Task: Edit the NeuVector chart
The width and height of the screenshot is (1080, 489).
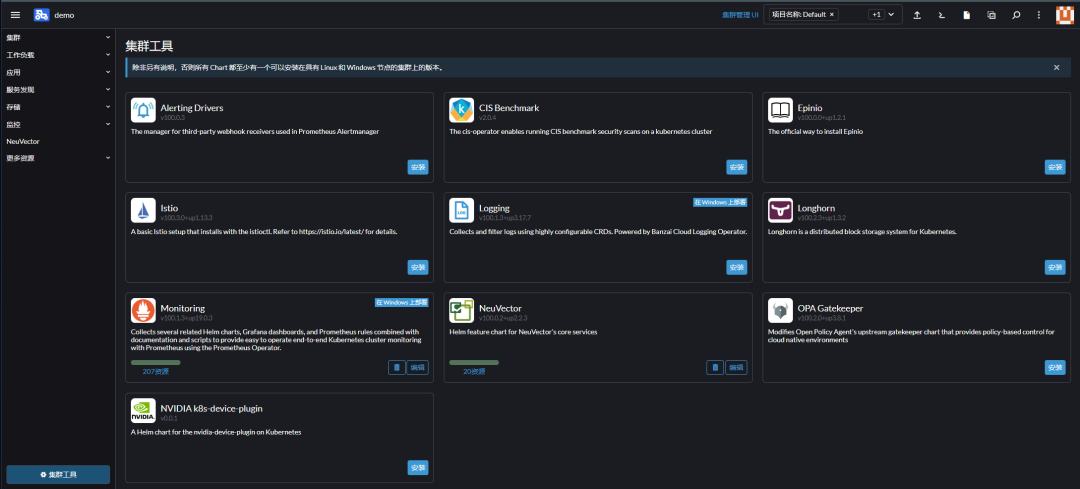Action: [x=737, y=367]
